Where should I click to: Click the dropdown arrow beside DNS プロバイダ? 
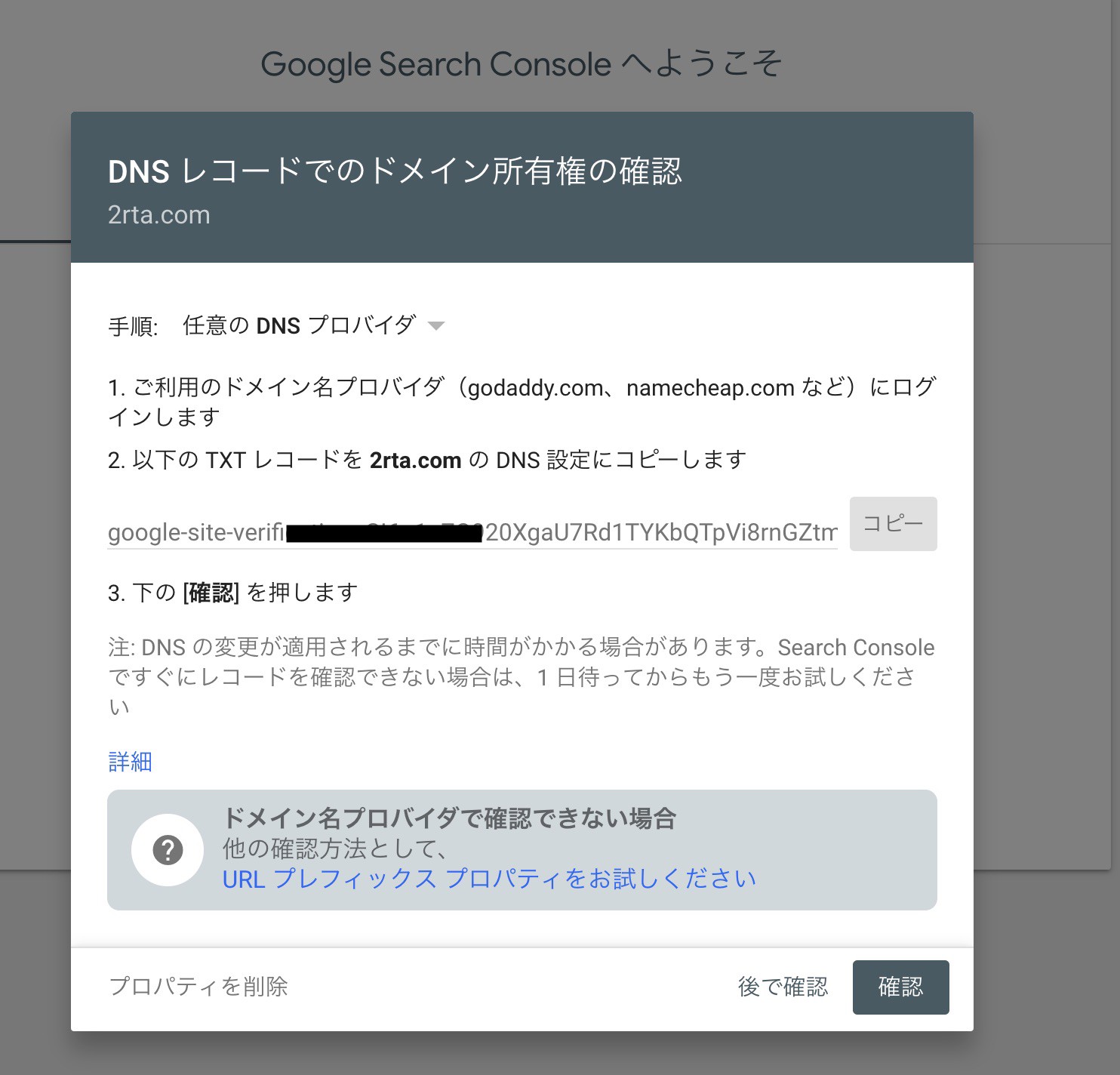pos(436,326)
